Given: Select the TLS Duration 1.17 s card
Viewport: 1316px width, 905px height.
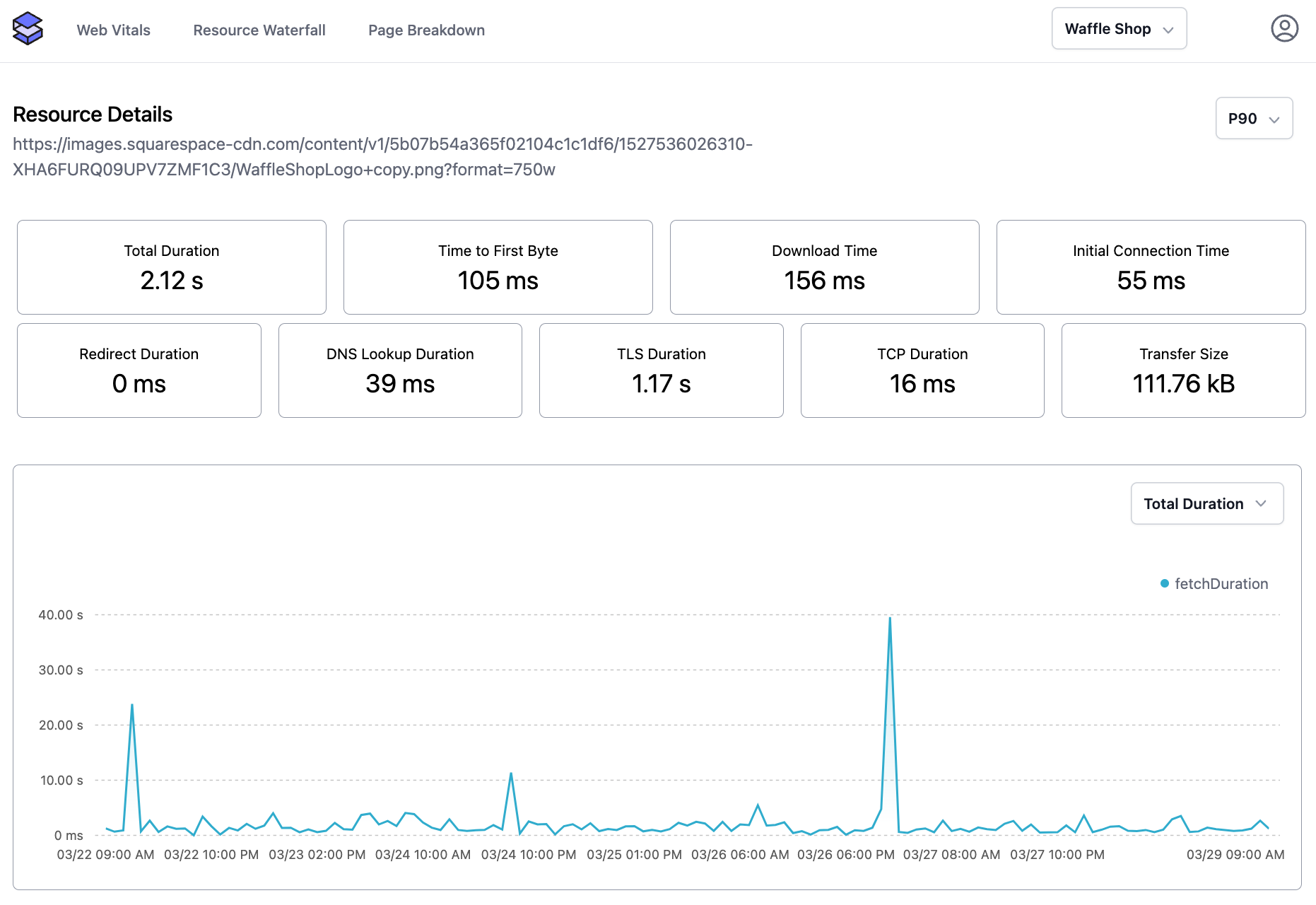Looking at the screenshot, I should [x=661, y=370].
